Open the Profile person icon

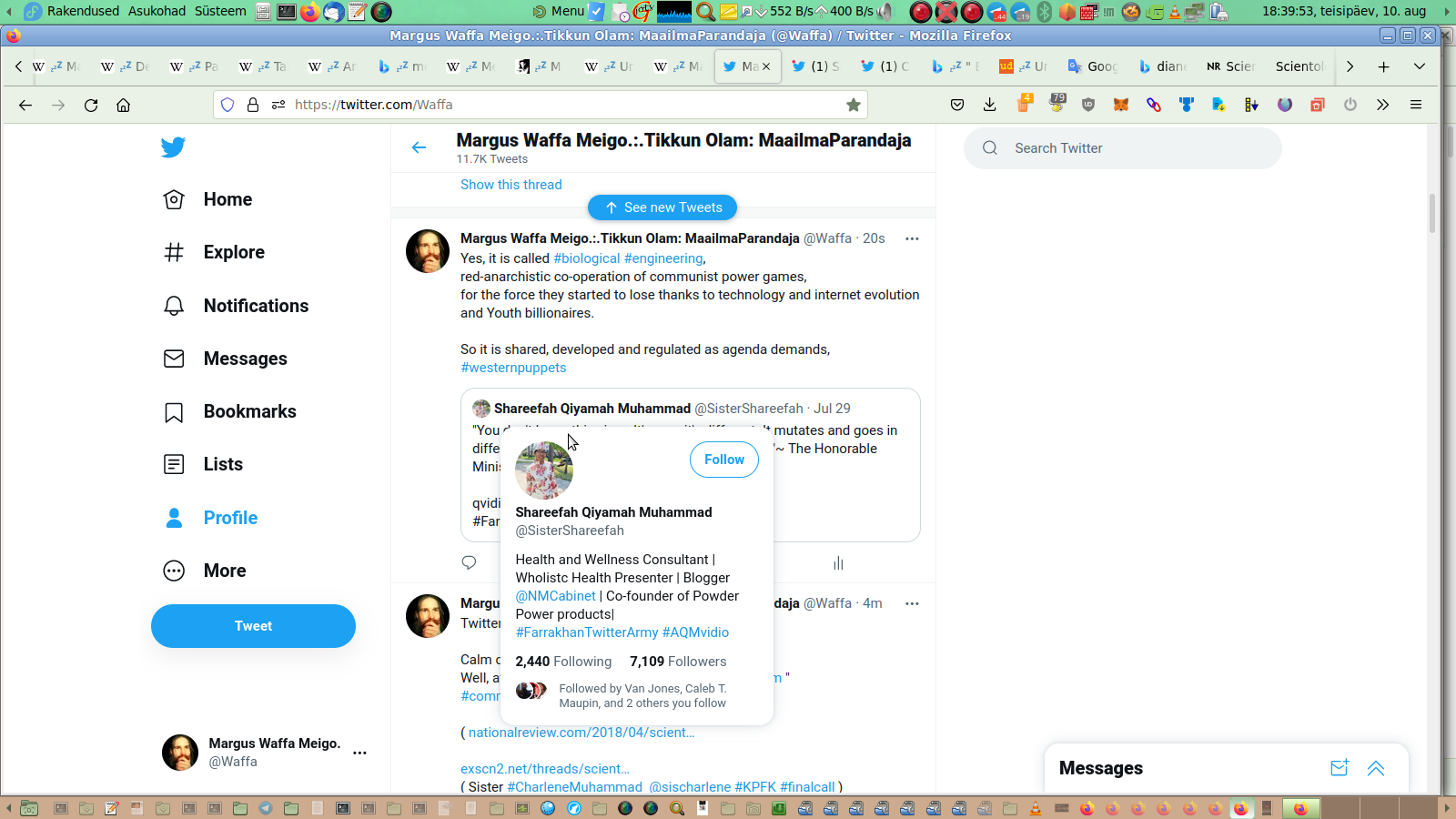point(174,518)
